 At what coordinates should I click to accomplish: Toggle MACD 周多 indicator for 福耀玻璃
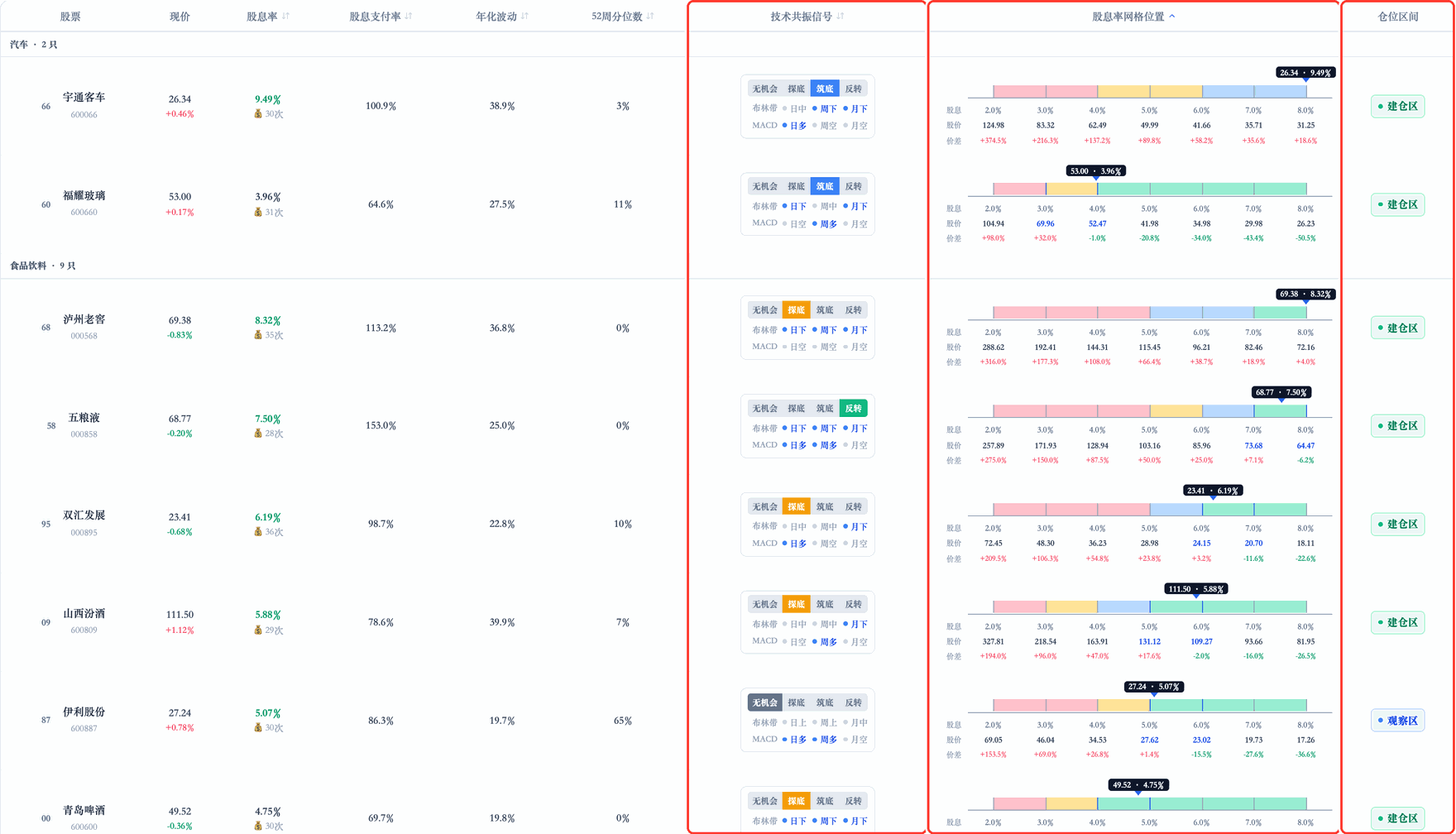point(825,224)
